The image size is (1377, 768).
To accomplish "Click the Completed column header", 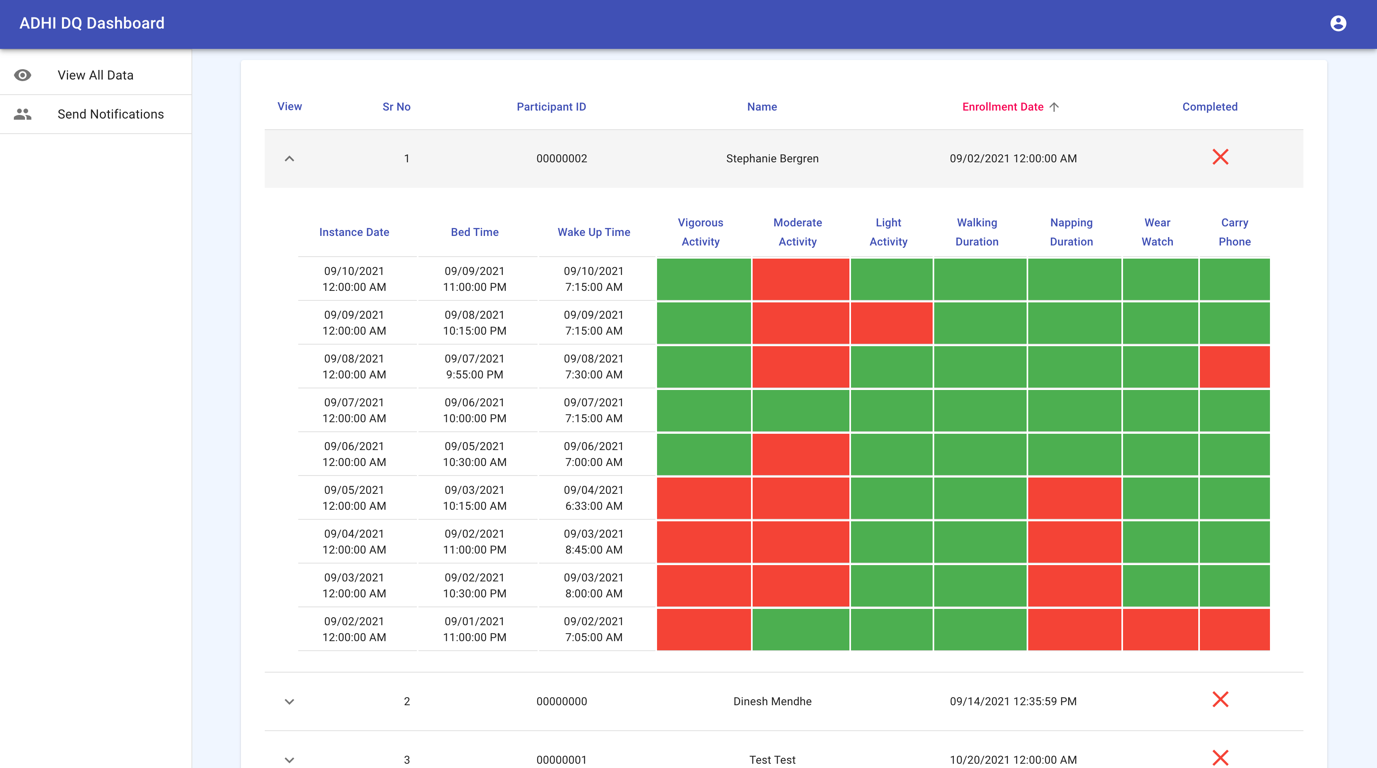I will tap(1209, 107).
